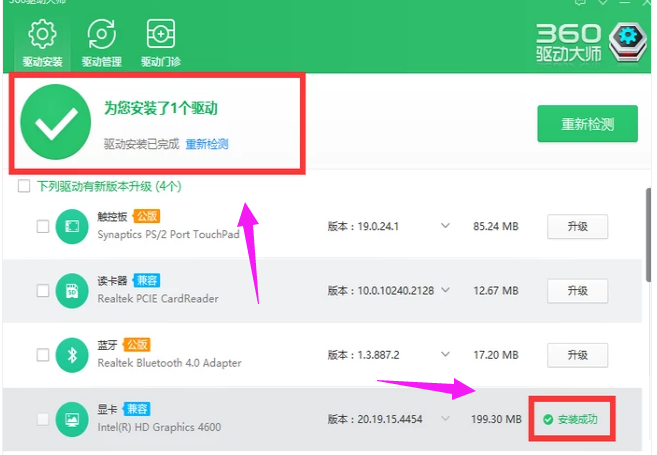Click the large green success checkmark icon
The width and height of the screenshot is (657, 455).
[x=56, y=122]
